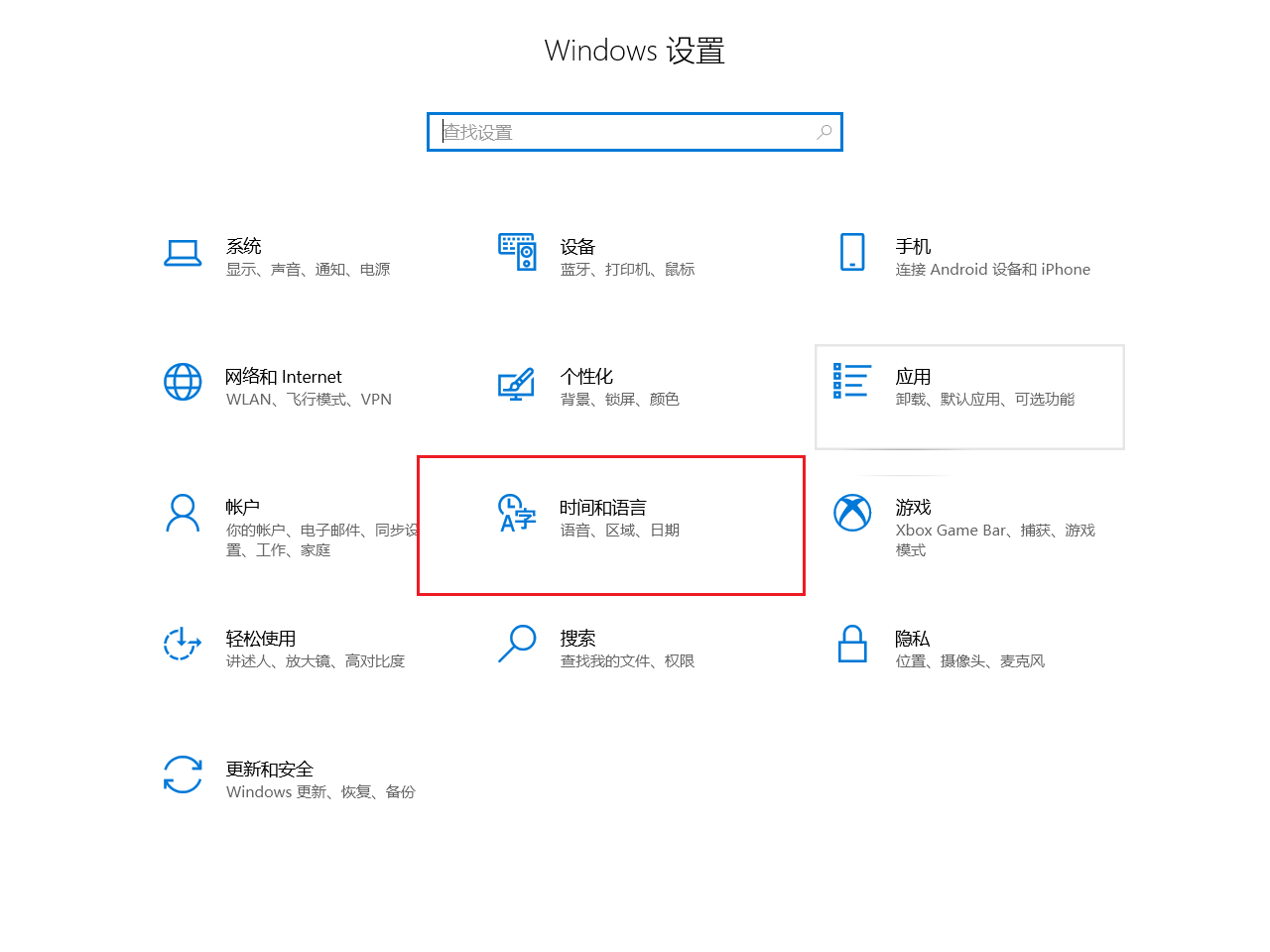
Task: Click the 轻松使用 accessibility icon
Action: [x=183, y=645]
